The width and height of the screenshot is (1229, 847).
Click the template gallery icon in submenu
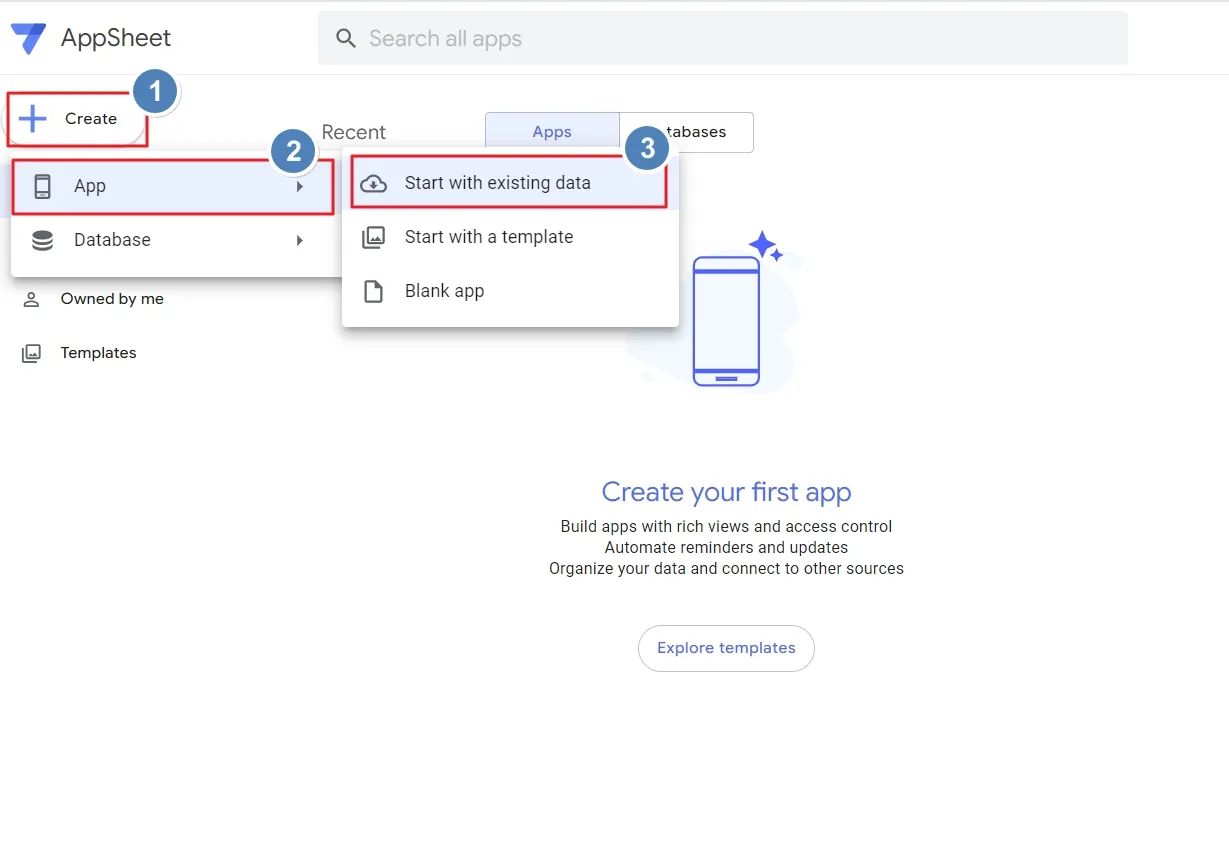(x=373, y=237)
